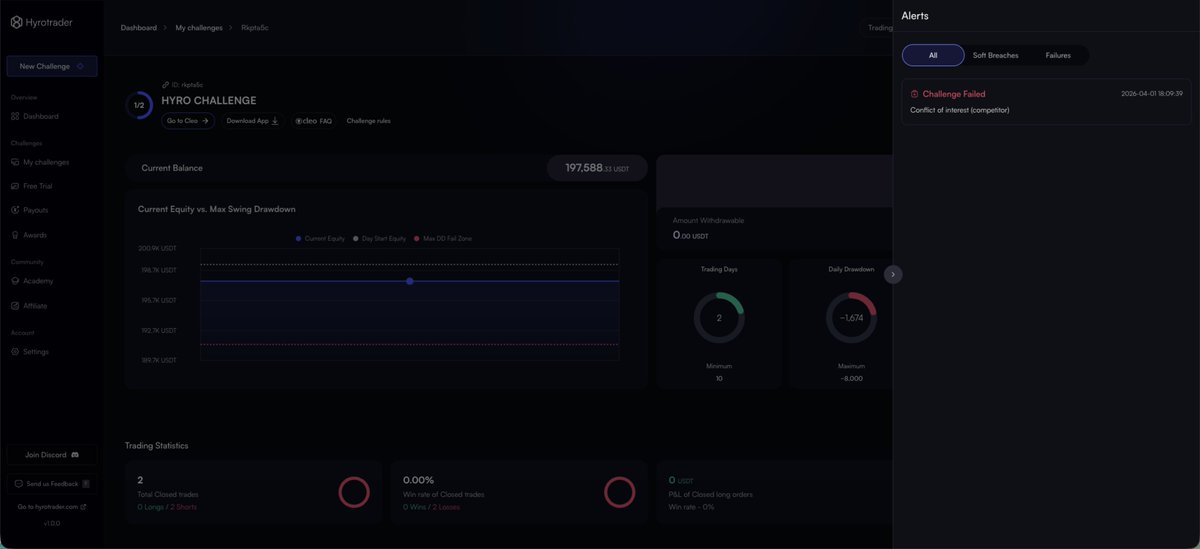Click the 1/2 phase progress ring
1200x549 pixels.
coord(139,105)
